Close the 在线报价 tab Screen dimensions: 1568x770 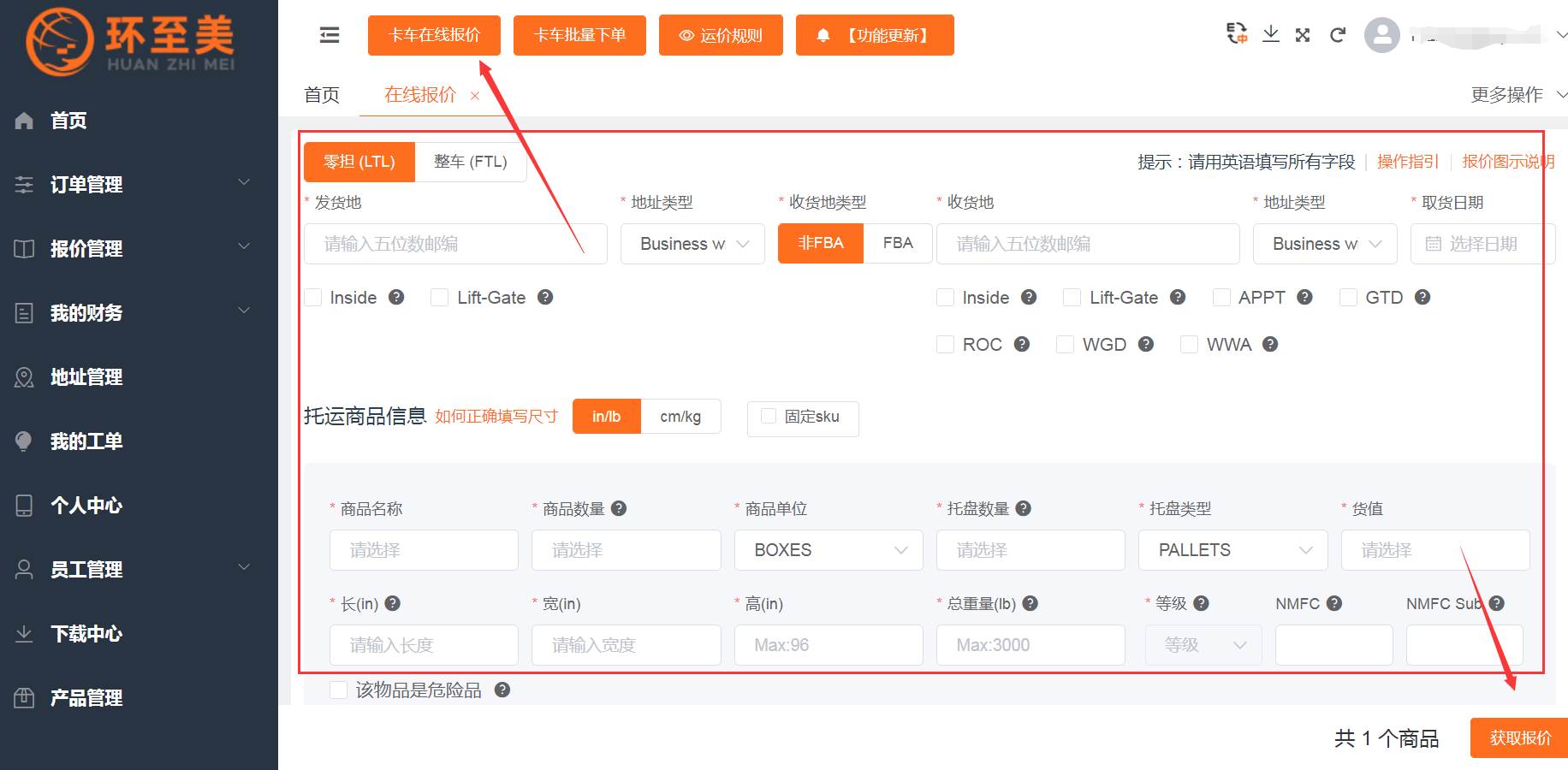pos(475,96)
